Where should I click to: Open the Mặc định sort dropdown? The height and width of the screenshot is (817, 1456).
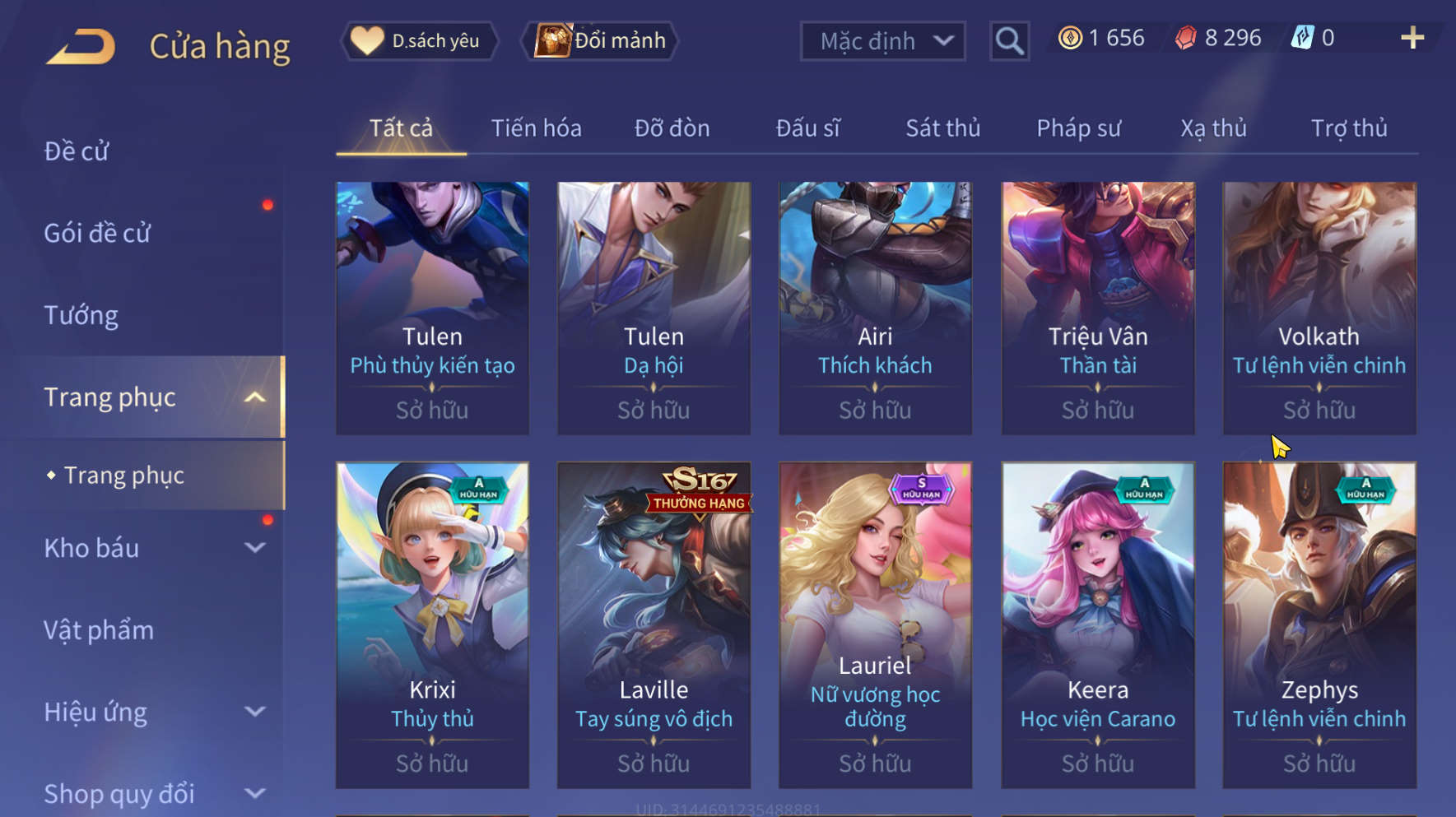pos(883,41)
